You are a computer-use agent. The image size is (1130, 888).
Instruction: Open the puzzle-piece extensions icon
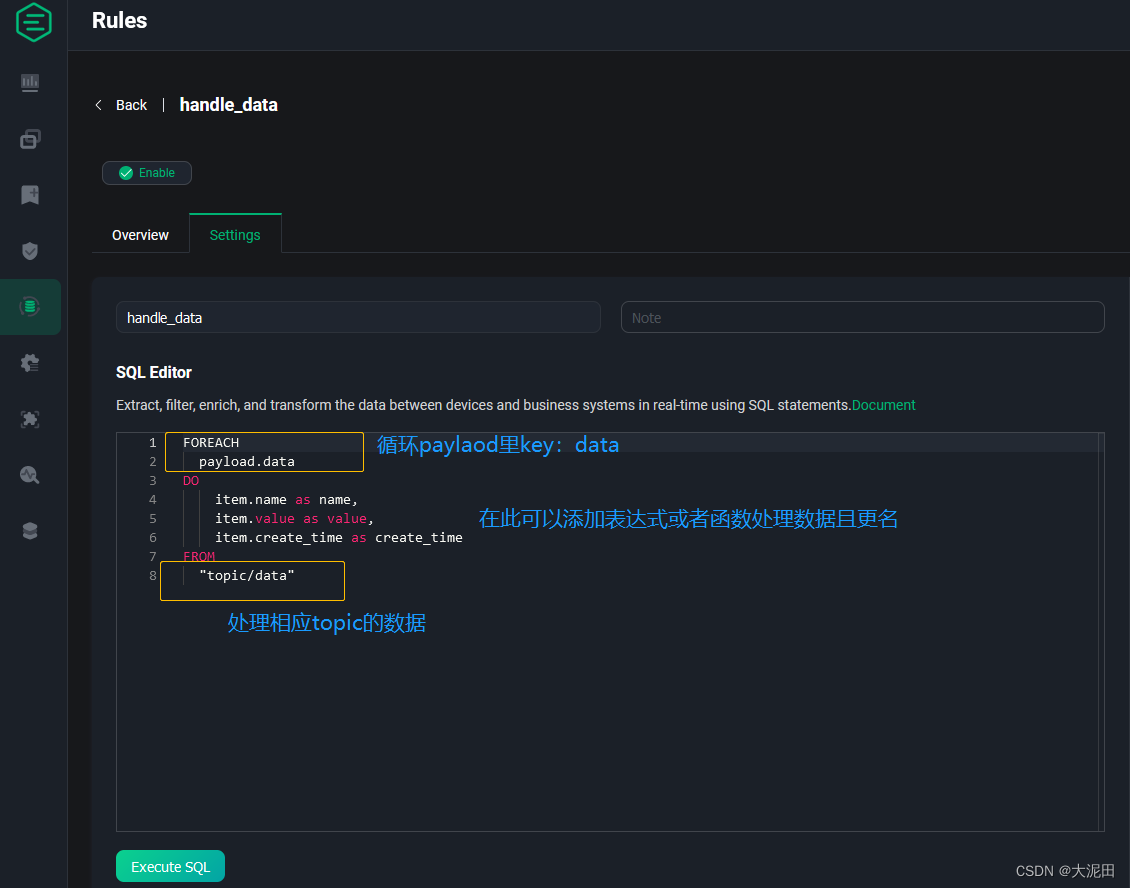click(30, 419)
